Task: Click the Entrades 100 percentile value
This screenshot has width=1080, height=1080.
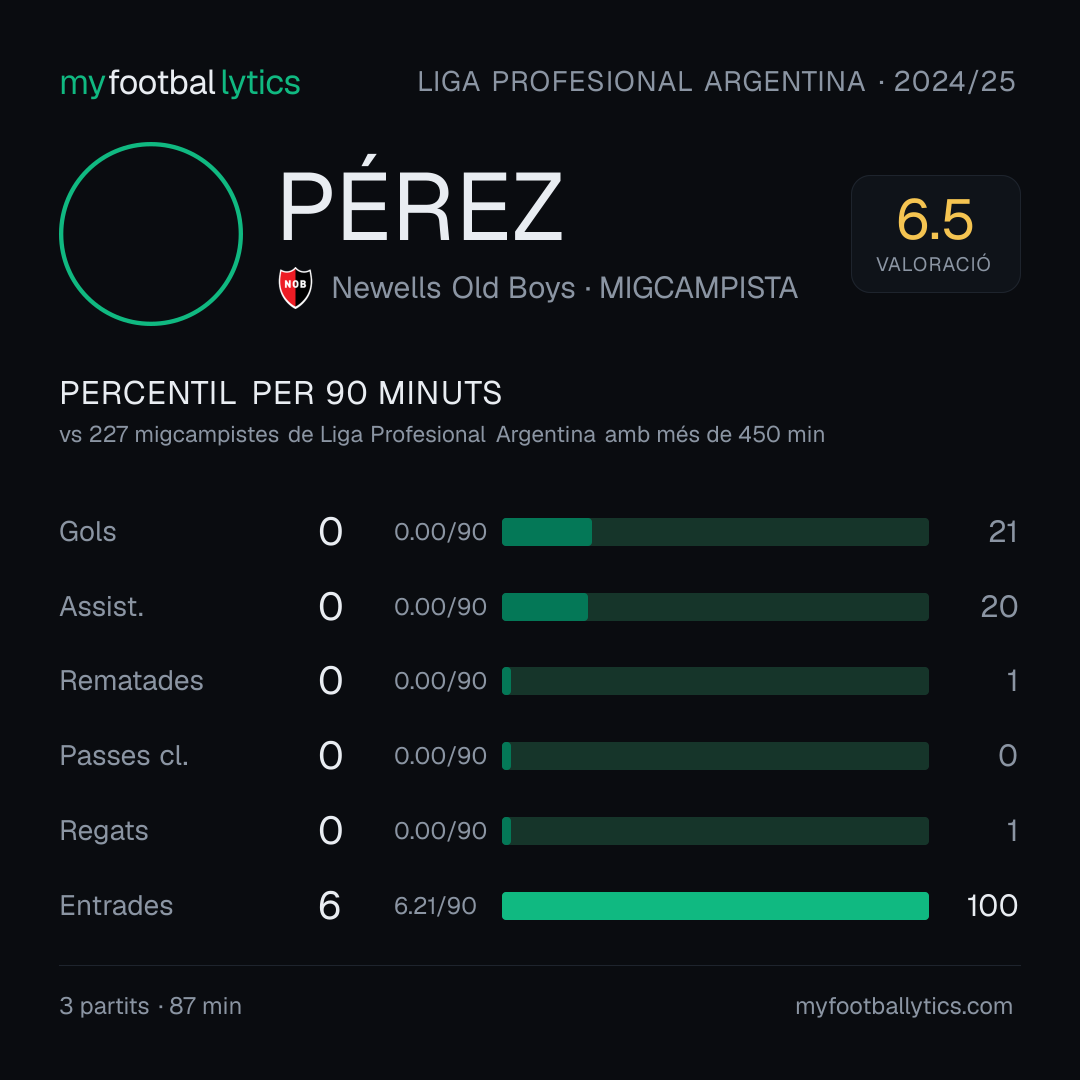Action: [x=992, y=906]
